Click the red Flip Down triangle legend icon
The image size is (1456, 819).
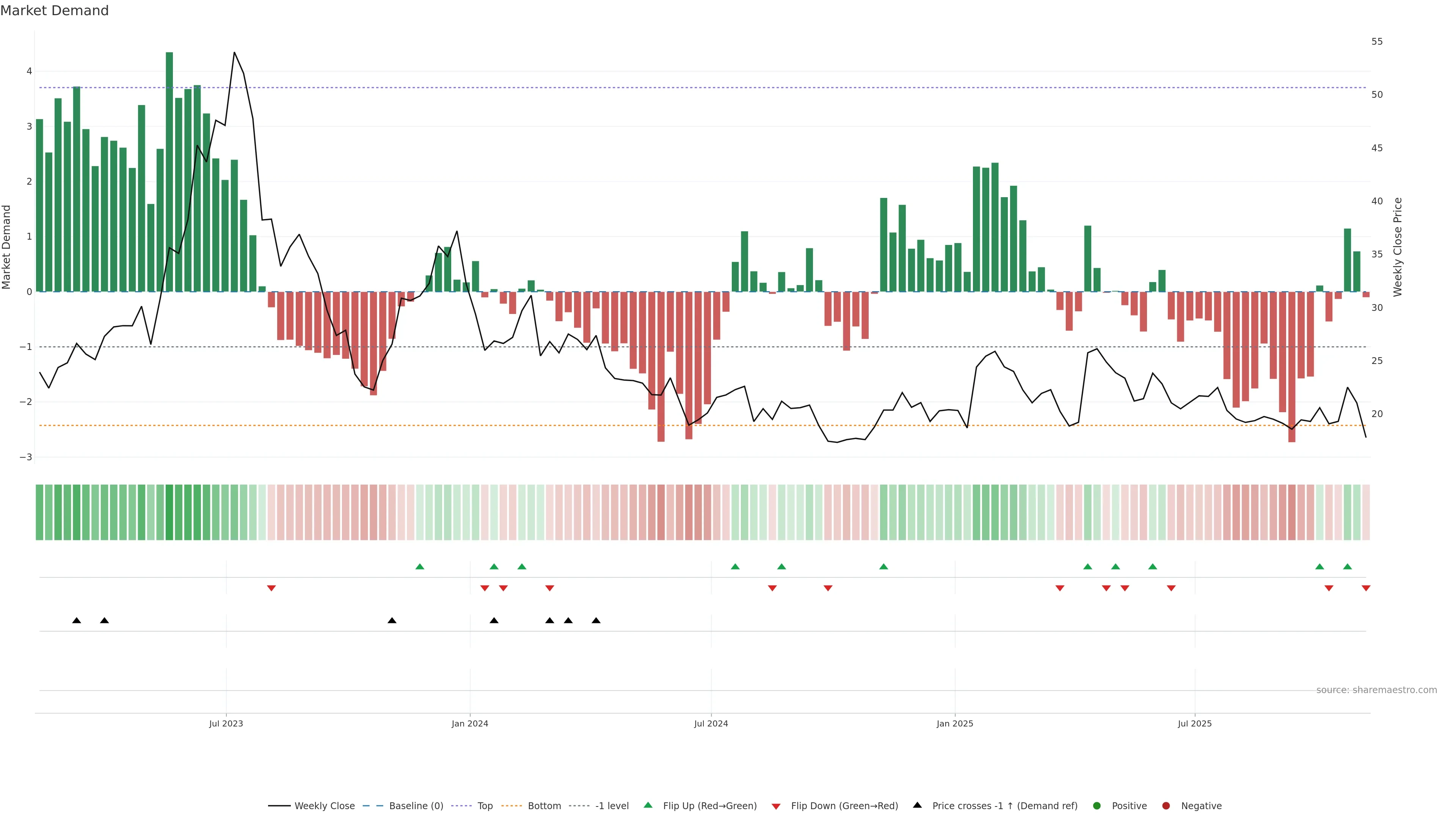[x=775, y=806]
